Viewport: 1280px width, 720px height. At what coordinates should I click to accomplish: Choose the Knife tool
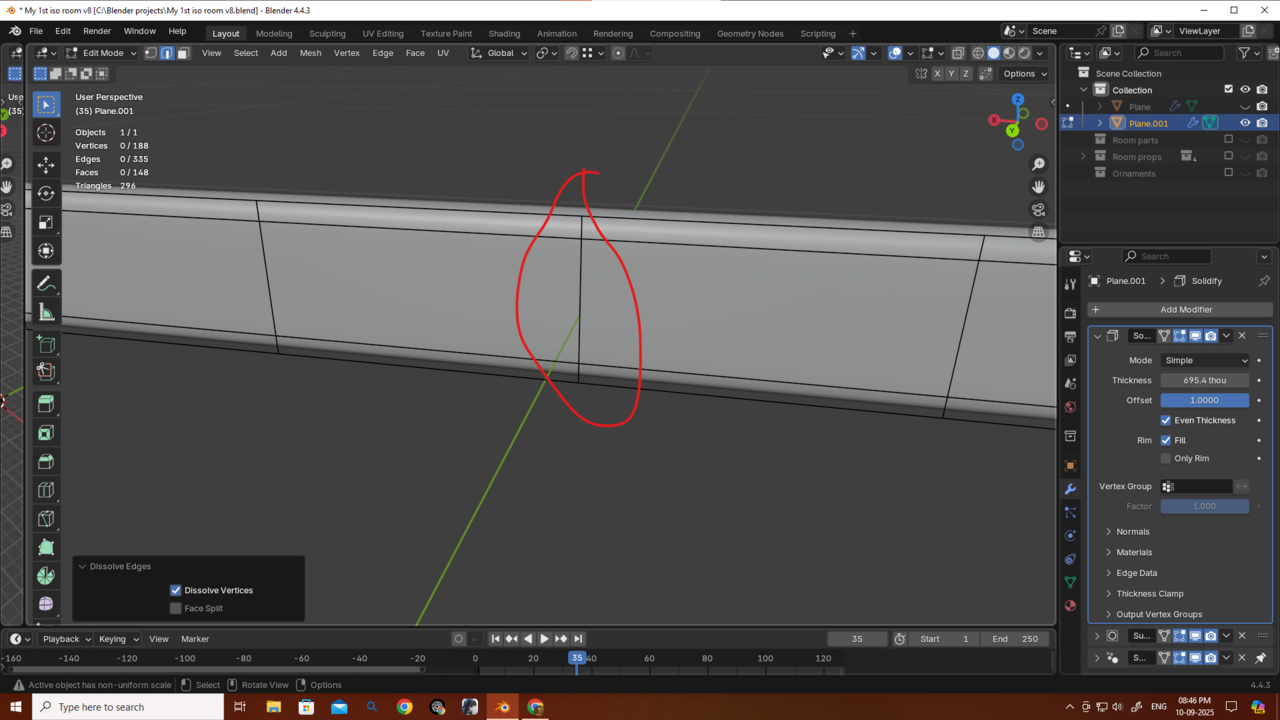(x=46, y=519)
